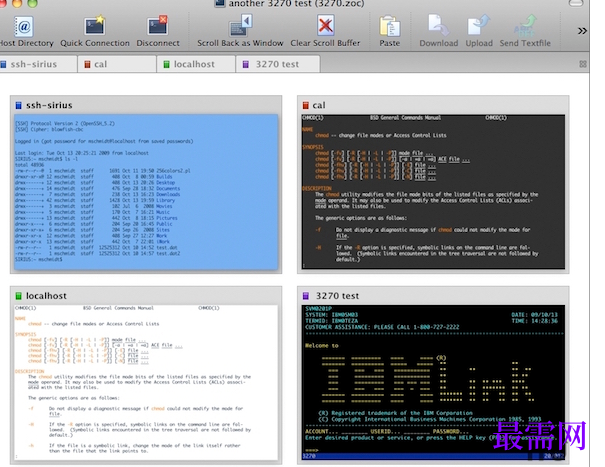Click the window title document icon
This screenshot has height=467, width=605.
coord(220,3)
